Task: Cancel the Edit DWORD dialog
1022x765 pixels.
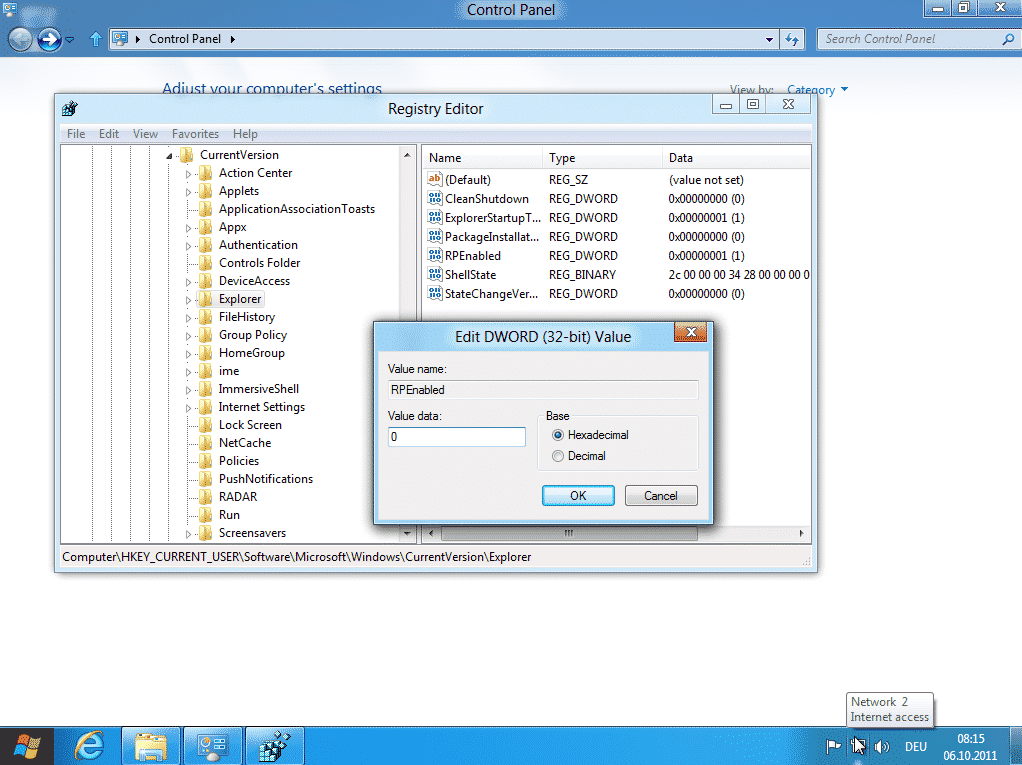Action: (x=661, y=495)
